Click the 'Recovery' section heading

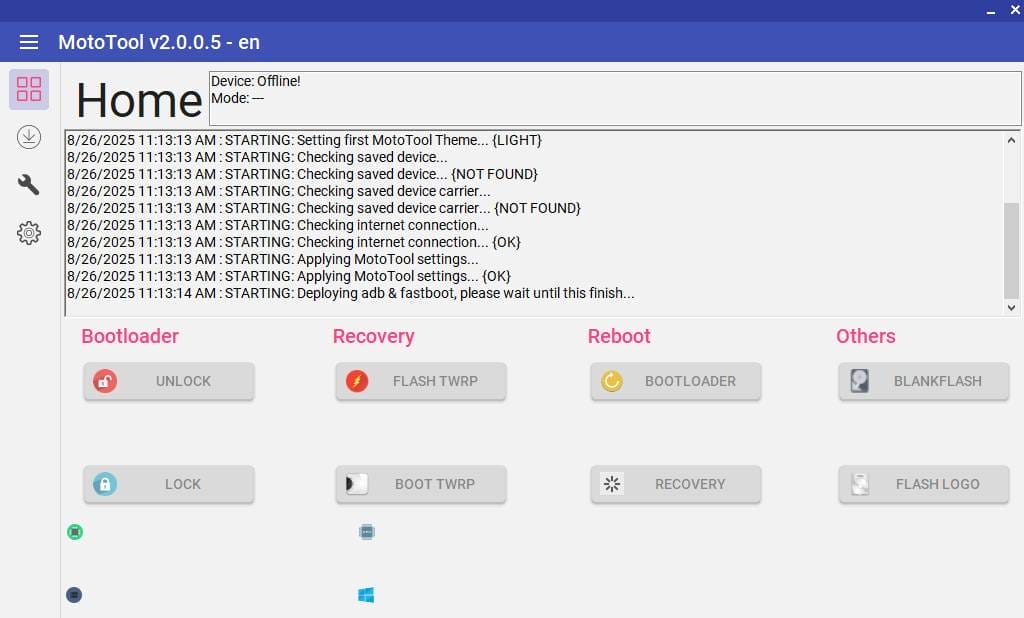coord(374,336)
